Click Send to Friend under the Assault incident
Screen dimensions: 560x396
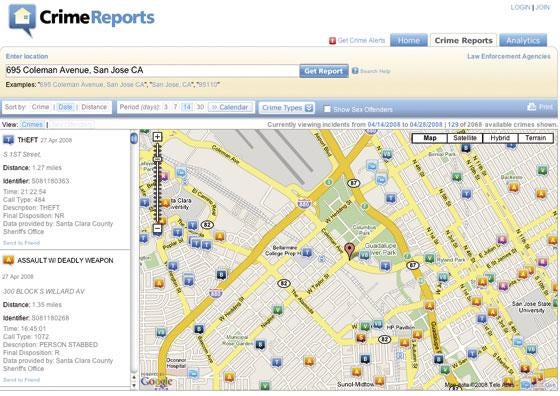pyautogui.click(x=21, y=380)
